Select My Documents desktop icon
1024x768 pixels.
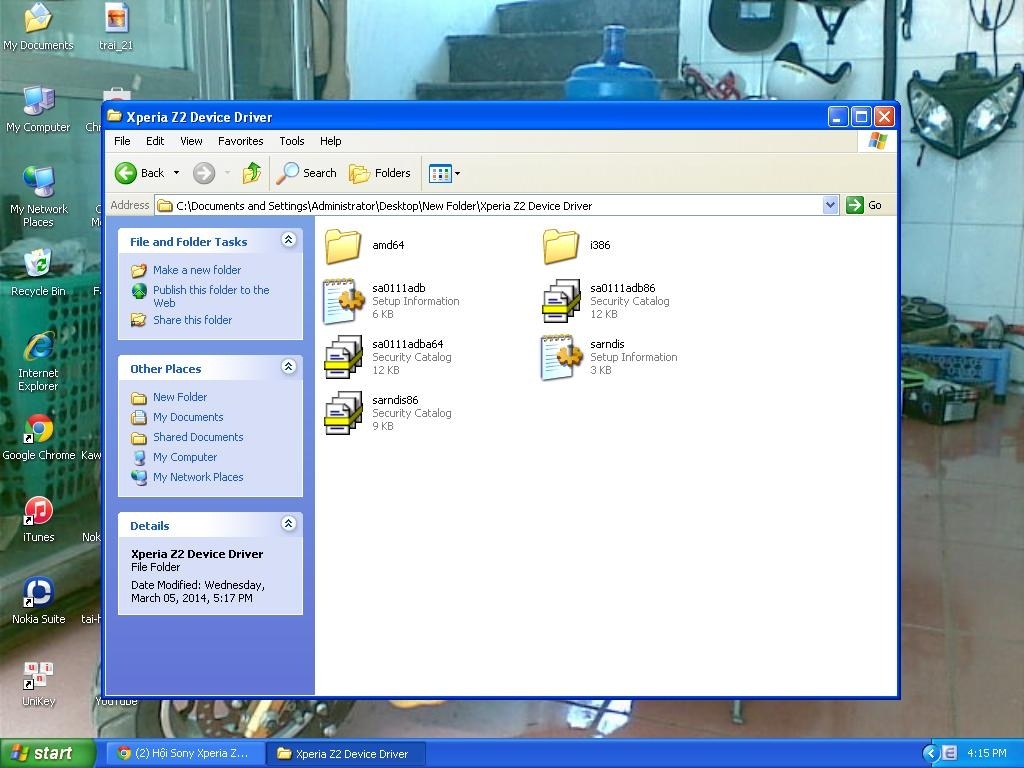[39, 27]
